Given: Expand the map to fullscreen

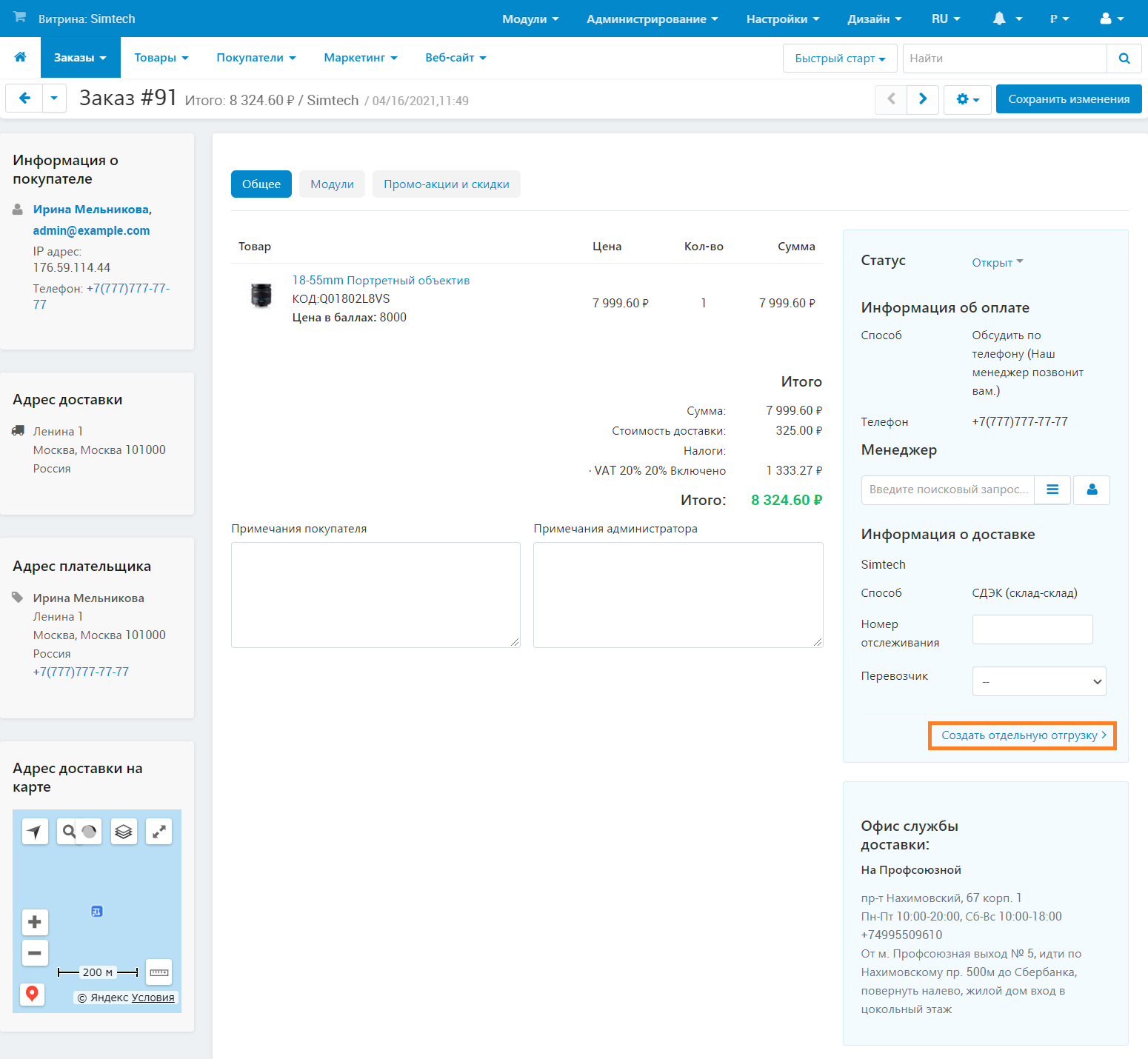Looking at the screenshot, I should 158,832.
